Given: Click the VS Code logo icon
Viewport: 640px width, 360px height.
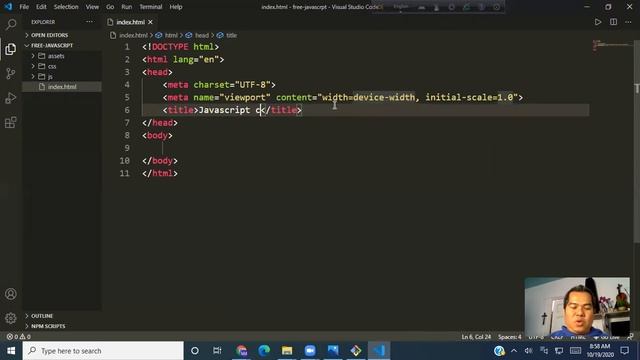Looking at the screenshot, I should tap(8, 7).
